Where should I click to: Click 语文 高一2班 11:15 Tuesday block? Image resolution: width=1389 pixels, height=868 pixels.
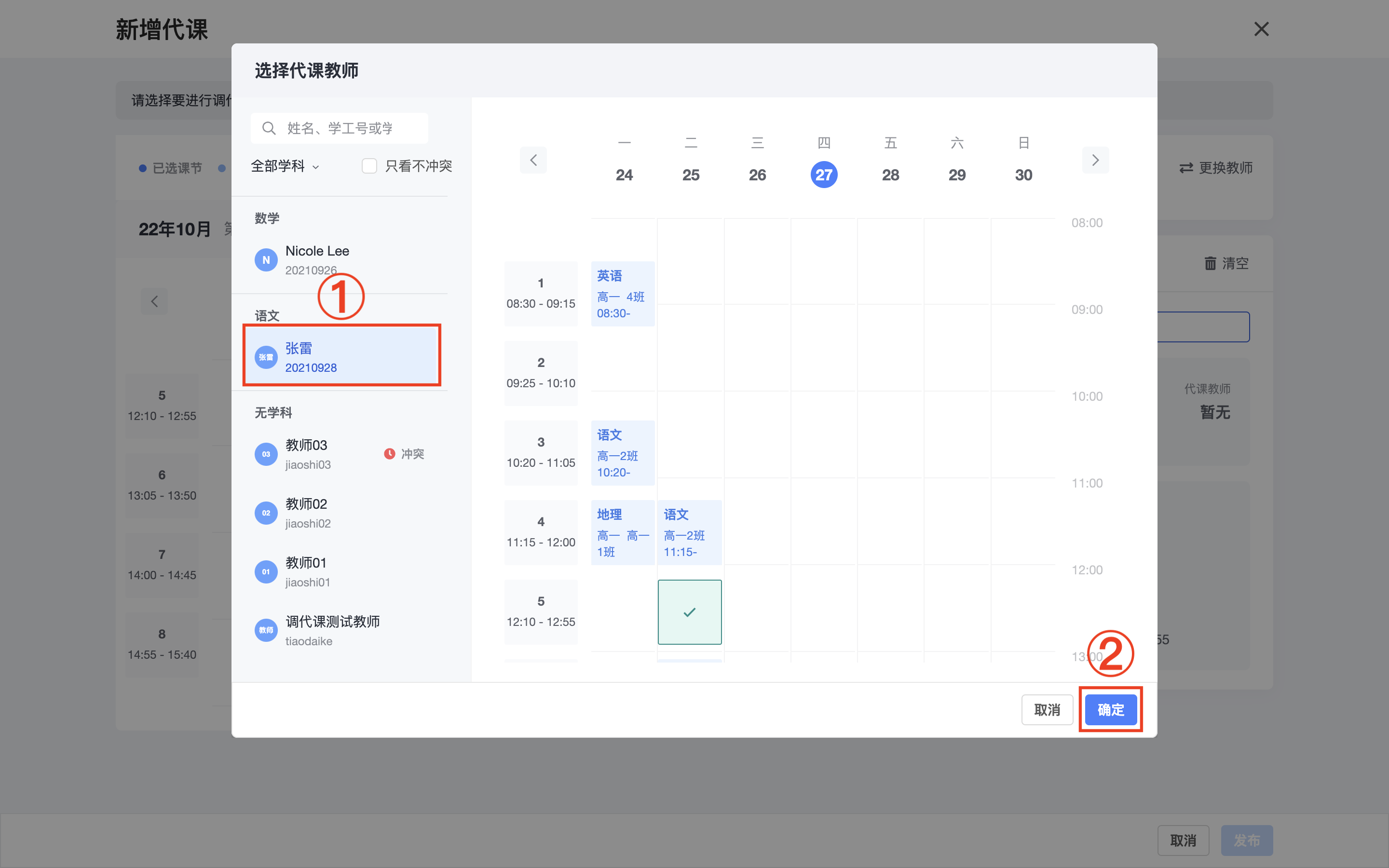point(689,533)
